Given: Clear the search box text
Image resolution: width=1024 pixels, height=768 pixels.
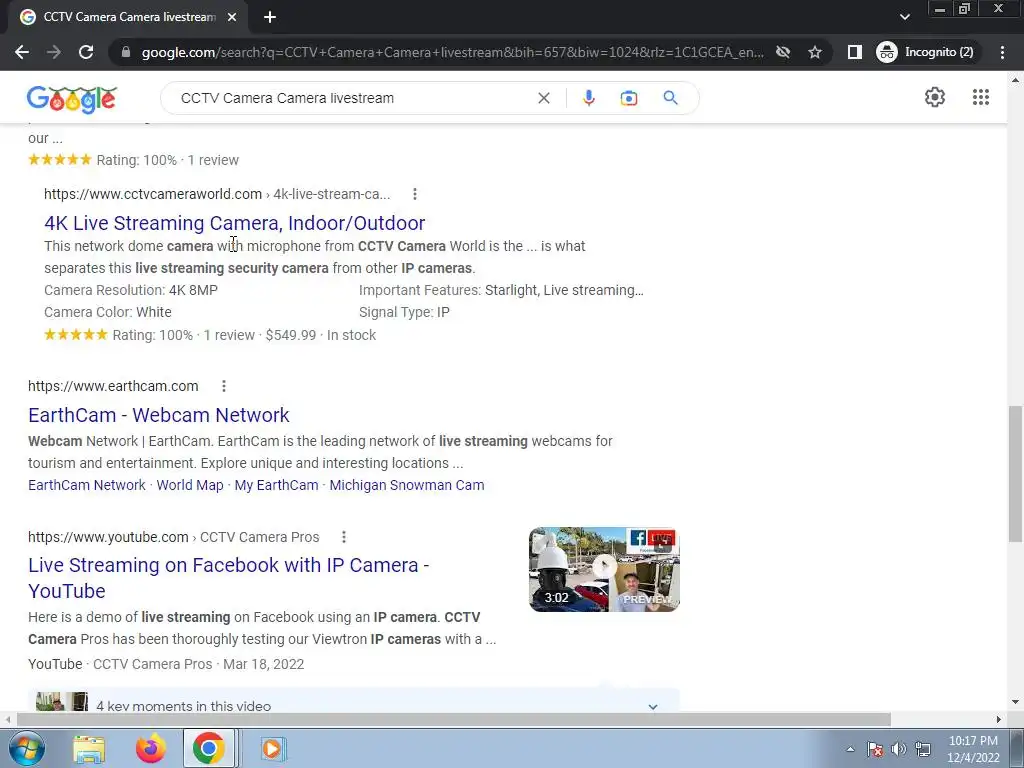Looking at the screenshot, I should [543, 98].
